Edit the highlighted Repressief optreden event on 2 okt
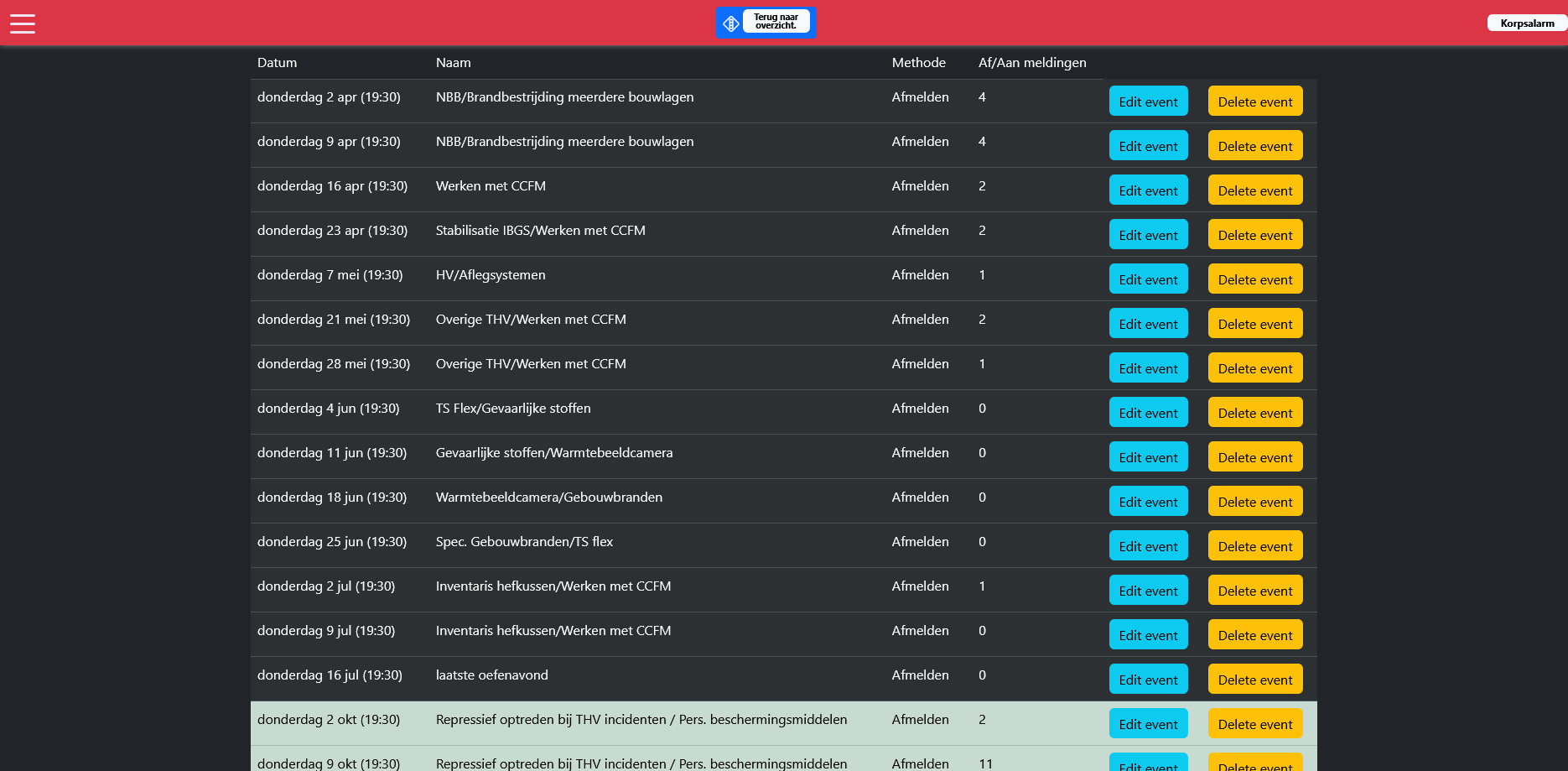The width and height of the screenshot is (1568, 771). click(x=1148, y=722)
